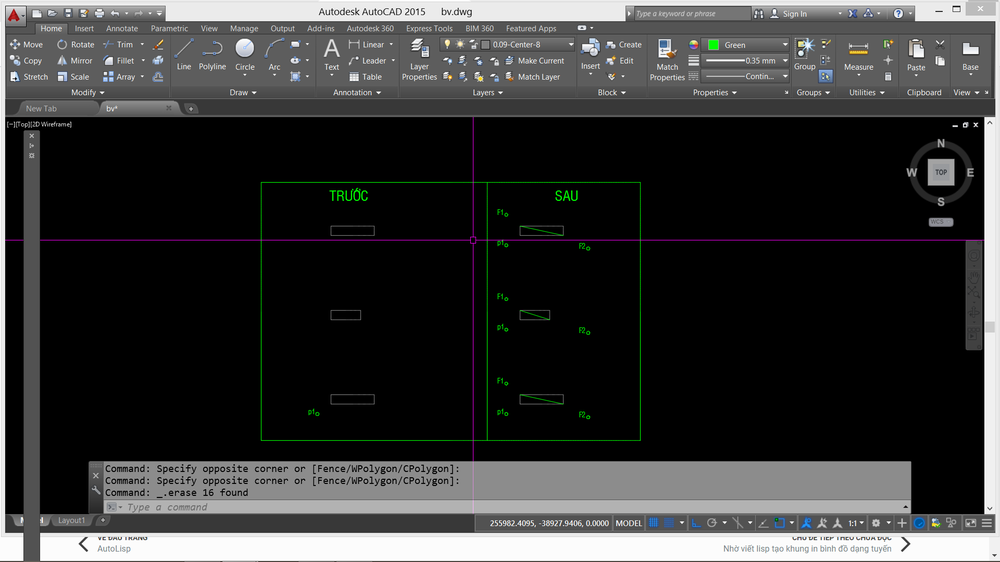The height and width of the screenshot is (562, 1000).
Task: Draw with the Line tool
Action: click(x=184, y=54)
